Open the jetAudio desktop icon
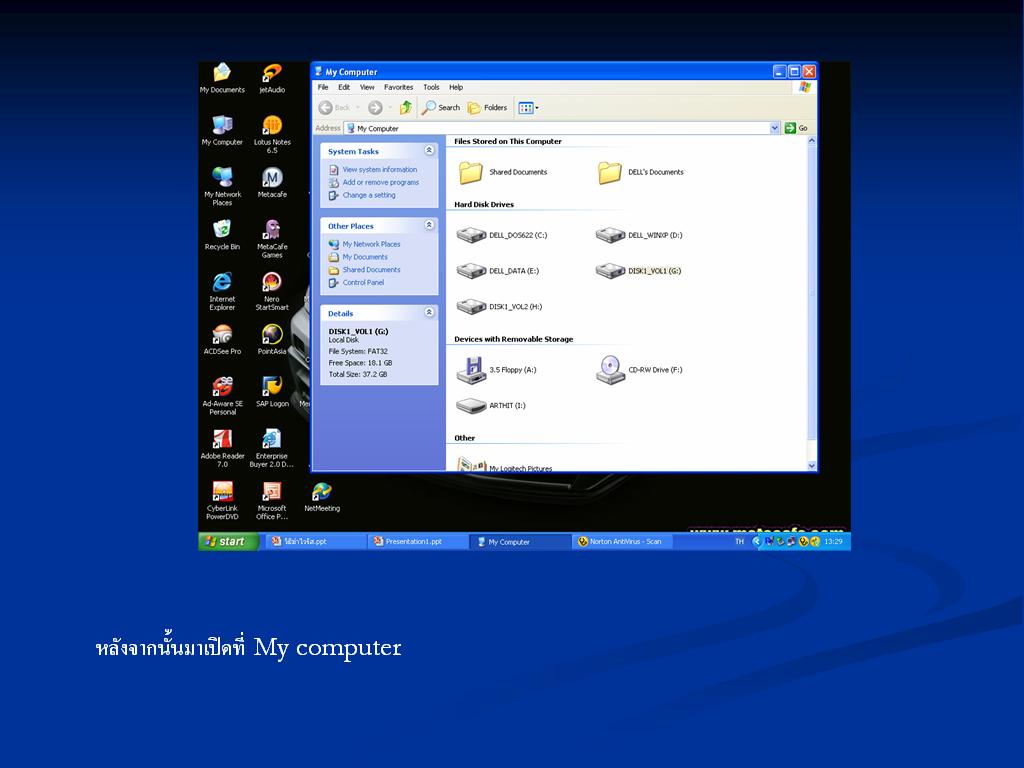Viewport: 1024px width, 768px height. tap(272, 78)
